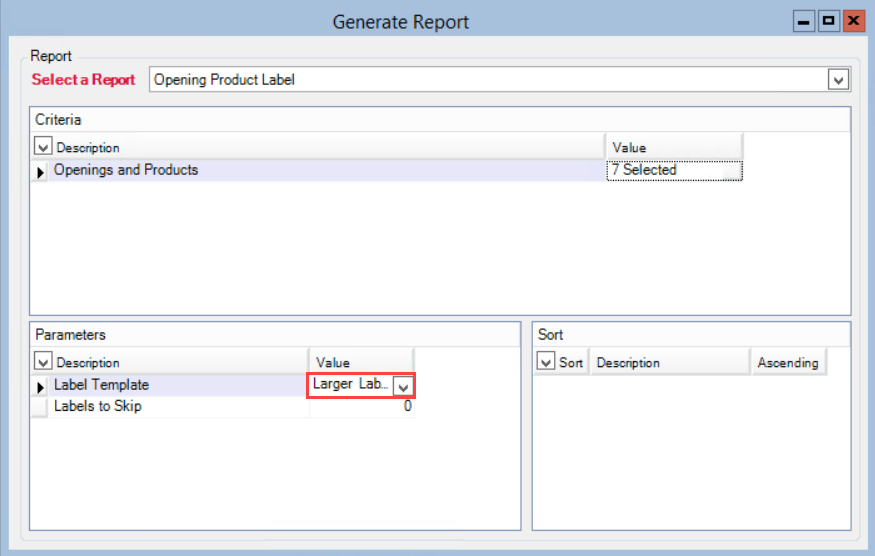Image resolution: width=875 pixels, height=556 pixels.
Task: Close the Generate Report window
Action: pos(854,21)
